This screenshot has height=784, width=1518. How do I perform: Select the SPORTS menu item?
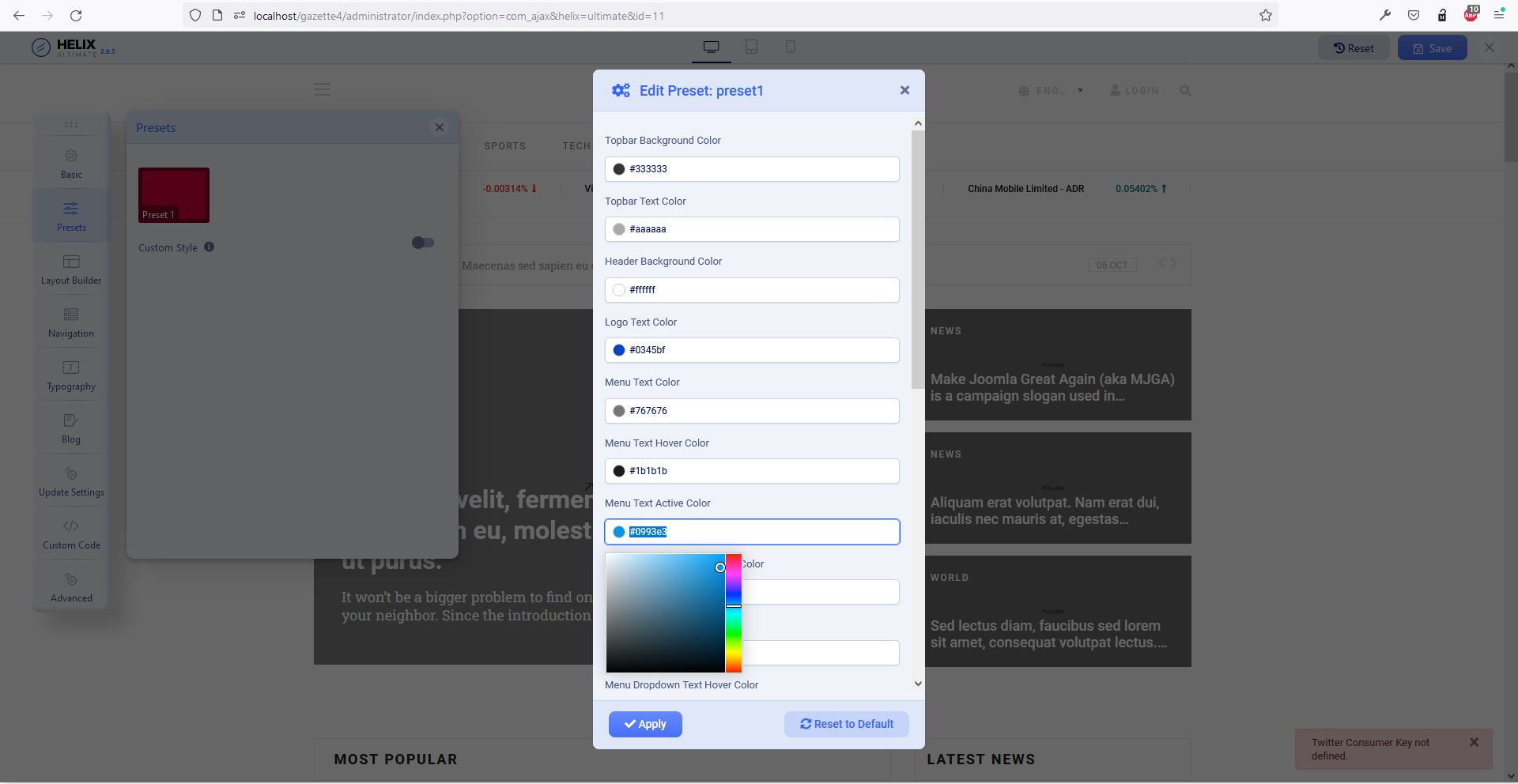pos(504,146)
